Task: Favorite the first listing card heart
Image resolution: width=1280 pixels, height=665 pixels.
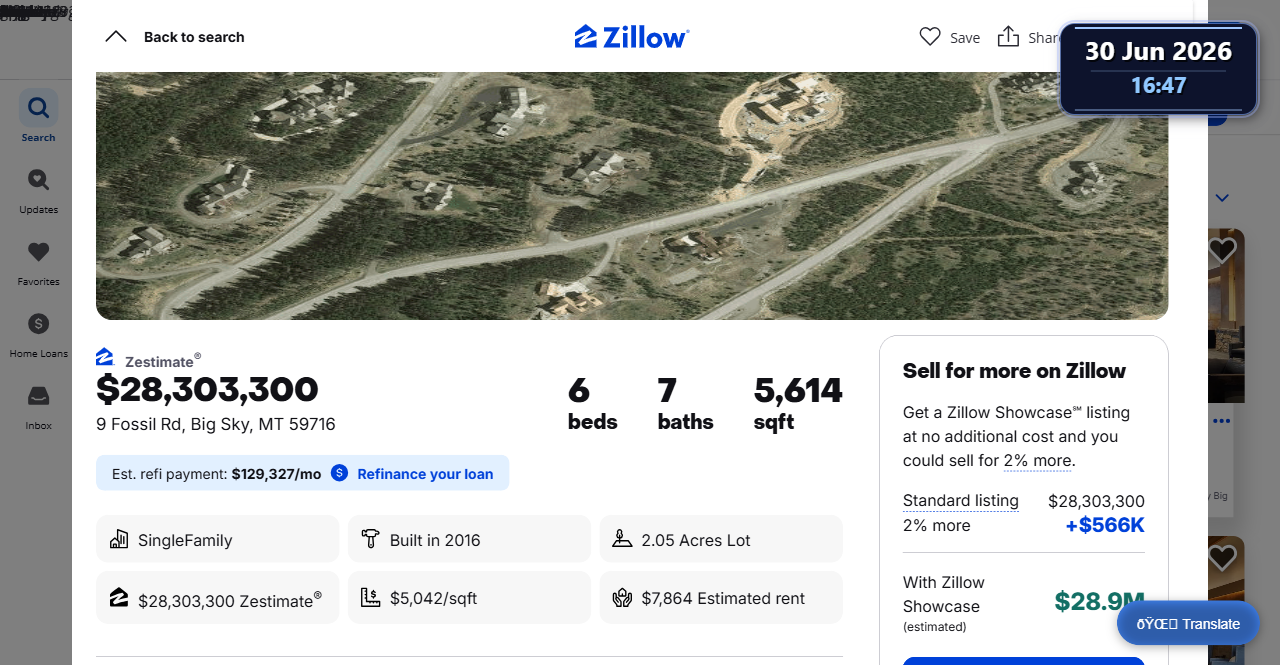Action: [1221, 250]
